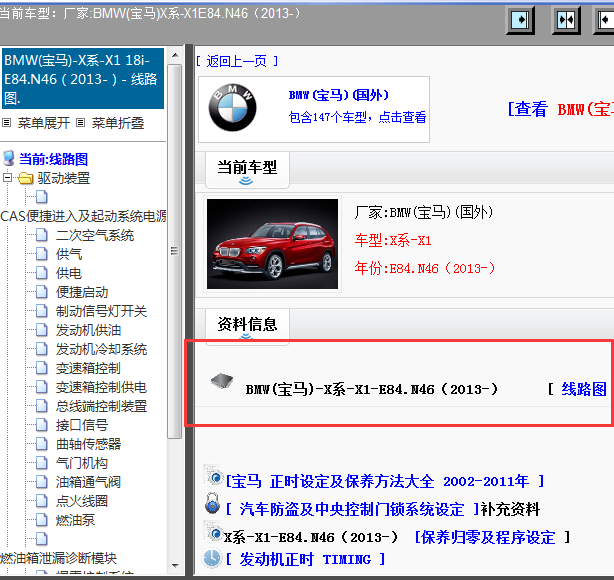
Task: Click the expand-right pane arrow button
Action: point(520,20)
